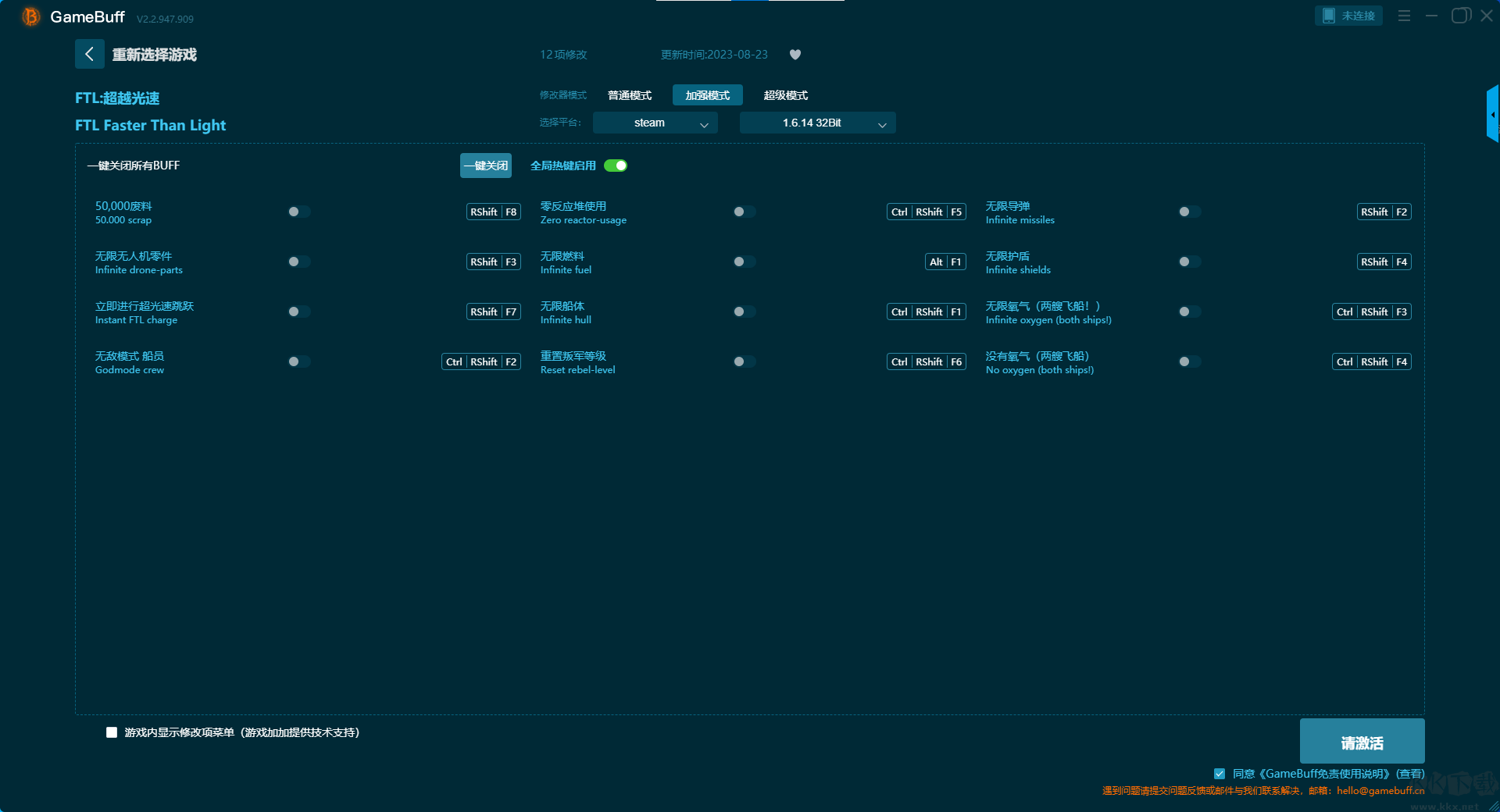Toggle No oxygen (both ships!) cheat
The image size is (1500, 812).
pyautogui.click(x=1190, y=361)
